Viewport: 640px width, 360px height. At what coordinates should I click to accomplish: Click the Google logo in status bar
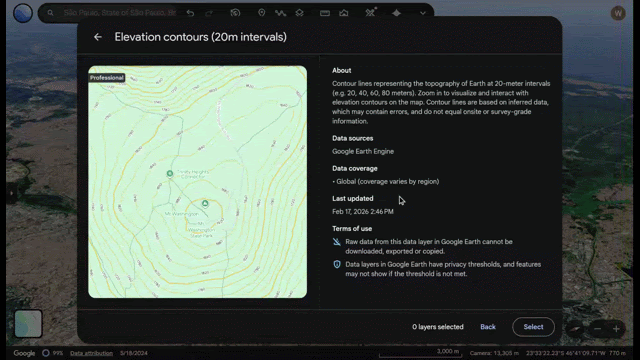tap(24, 353)
